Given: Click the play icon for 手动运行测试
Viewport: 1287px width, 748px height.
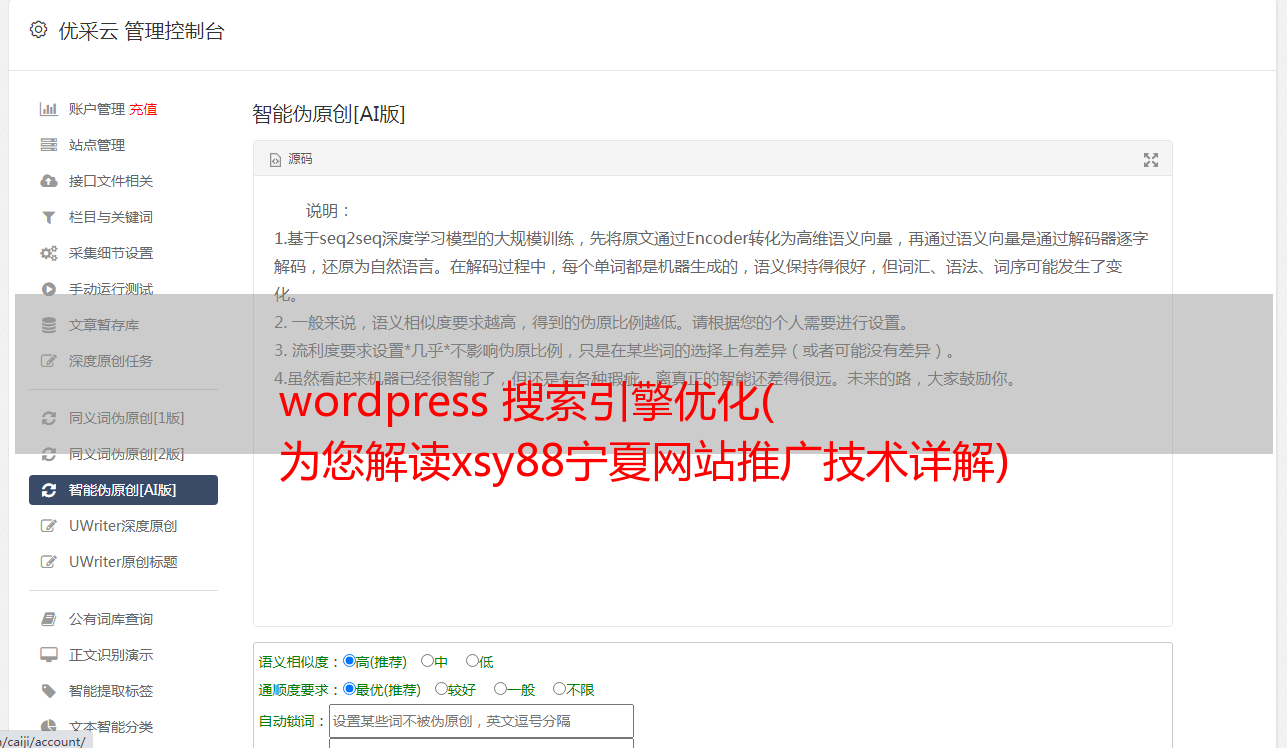Looking at the screenshot, I should (x=48, y=289).
